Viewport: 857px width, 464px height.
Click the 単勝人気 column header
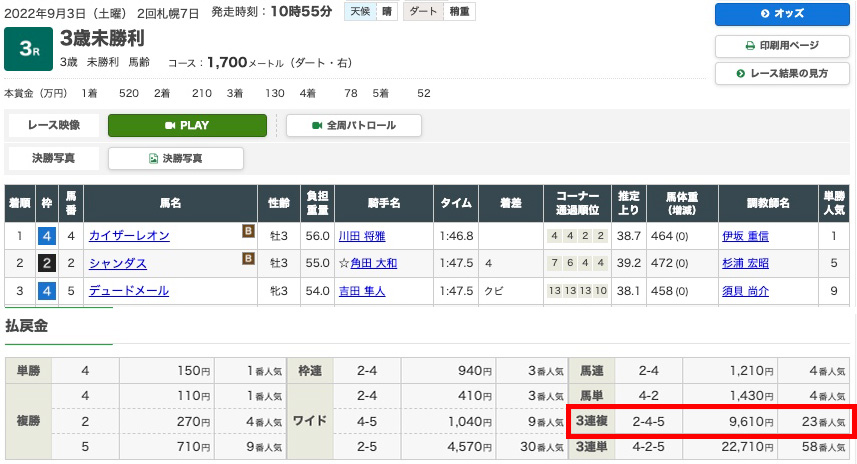coord(834,203)
